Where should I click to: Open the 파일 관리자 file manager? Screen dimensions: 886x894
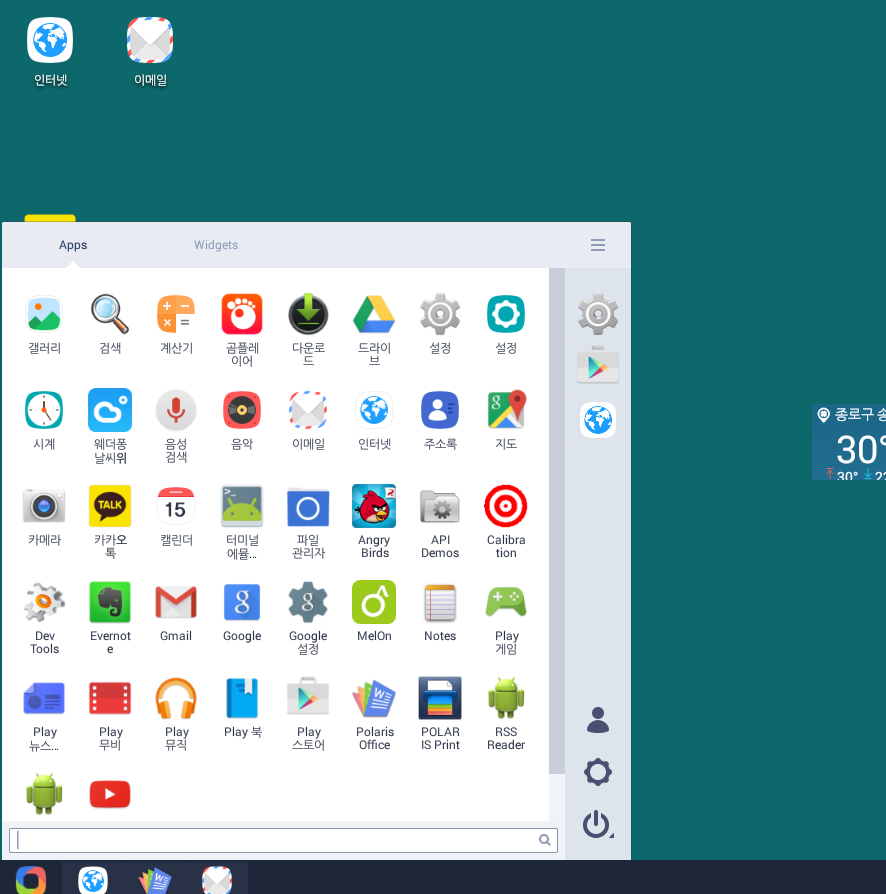[308, 507]
